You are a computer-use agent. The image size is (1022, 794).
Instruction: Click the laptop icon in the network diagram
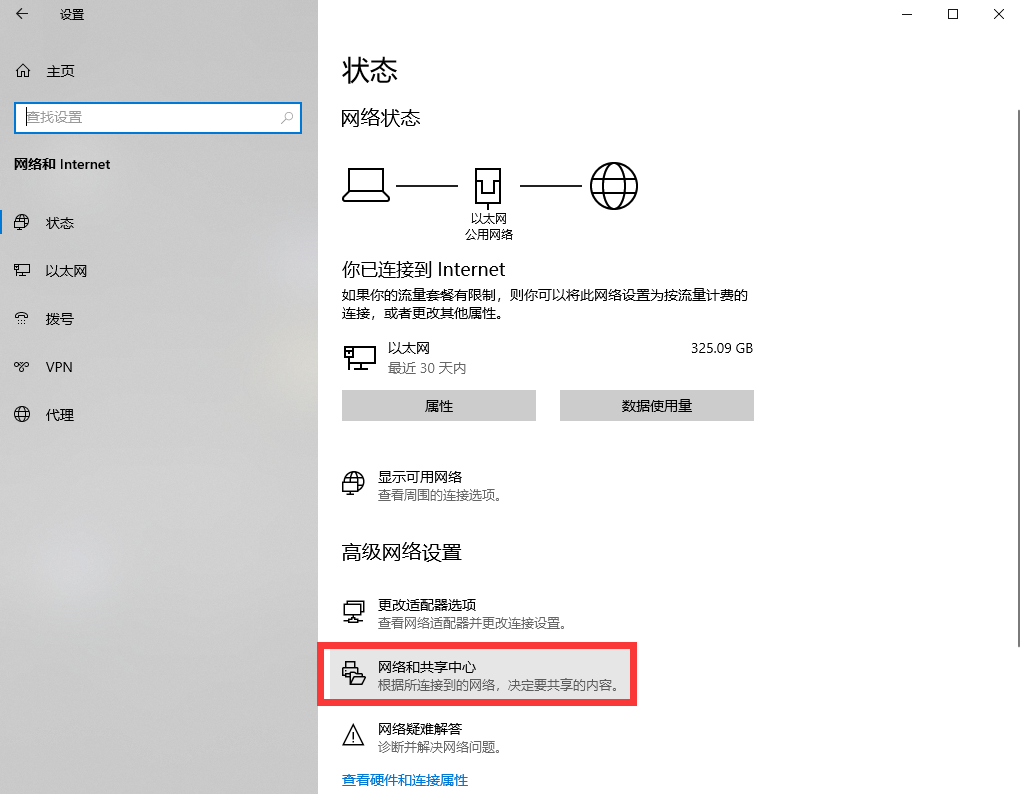(x=365, y=184)
